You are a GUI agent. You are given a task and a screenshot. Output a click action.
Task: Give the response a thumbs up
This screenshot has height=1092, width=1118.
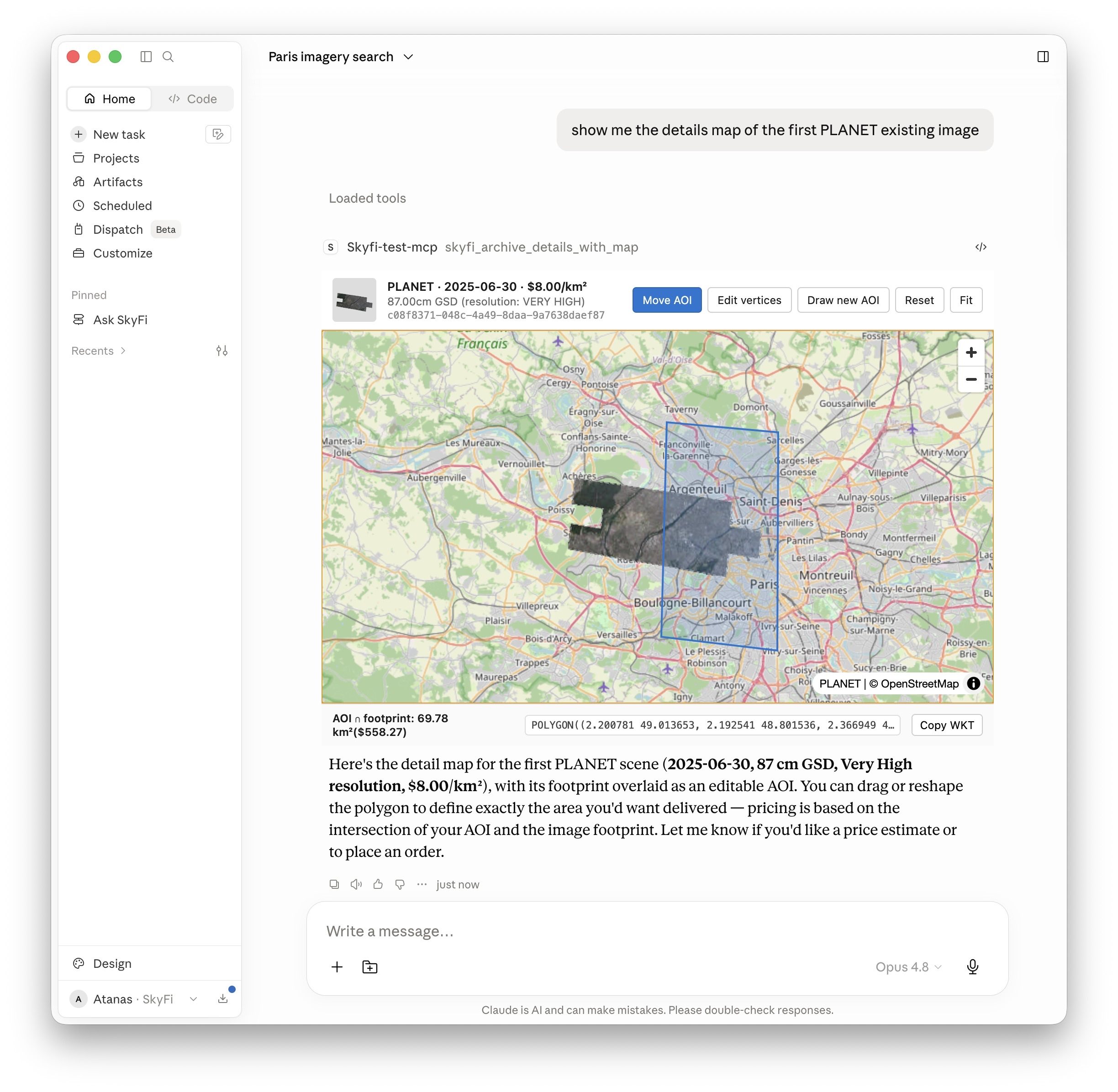378,884
